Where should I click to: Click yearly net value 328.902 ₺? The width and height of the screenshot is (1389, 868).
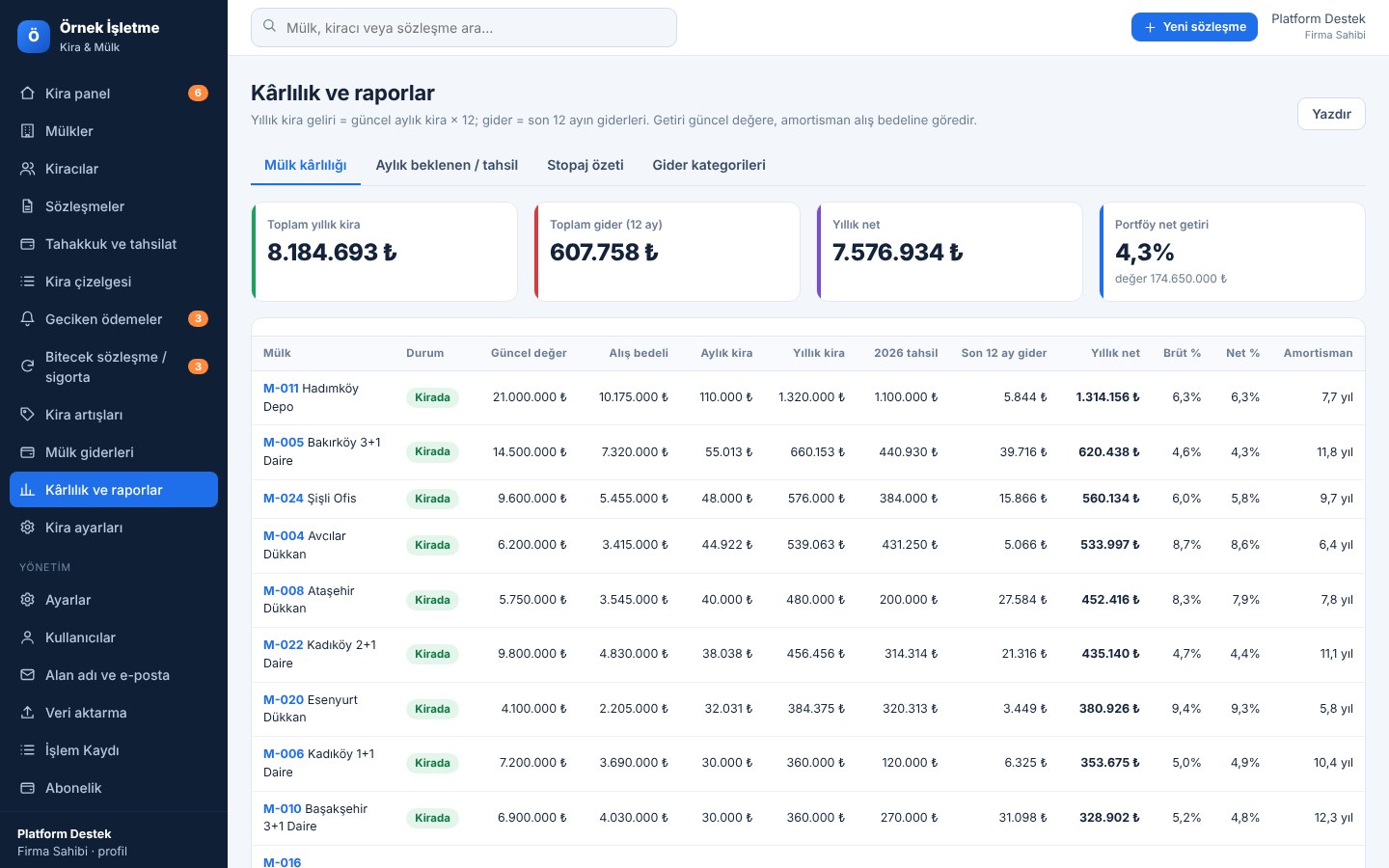1109,818
